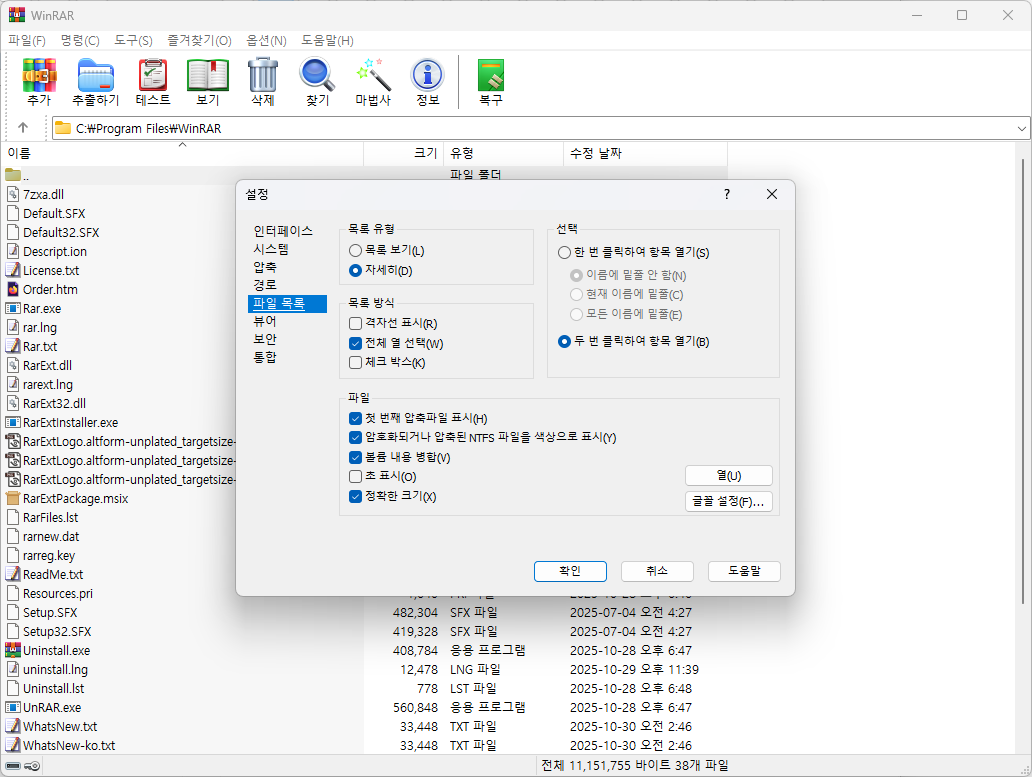
Task: Open the 옵션(N) menu
Action: coord(267,41)
